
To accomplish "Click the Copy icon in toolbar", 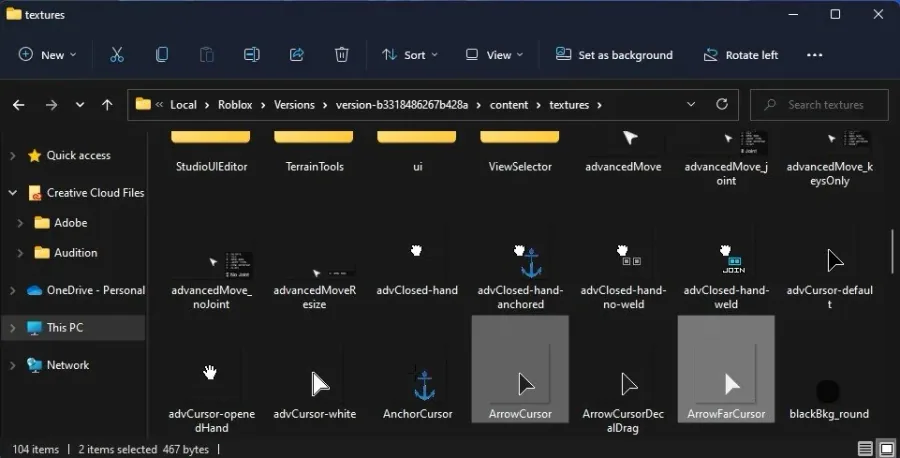I will pyautogui.click(x=162, y=55).
